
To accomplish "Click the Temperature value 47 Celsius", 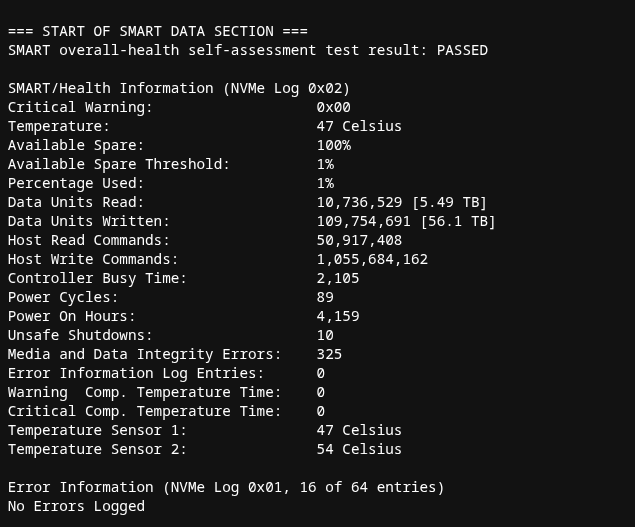I will click(359, 126).
